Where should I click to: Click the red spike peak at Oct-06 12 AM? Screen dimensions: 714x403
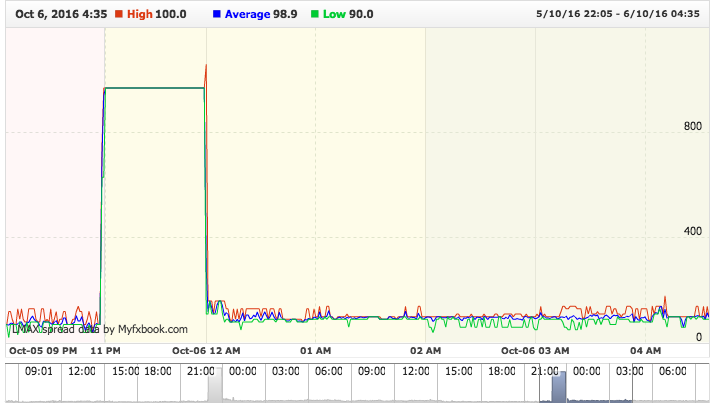(206, 66)
